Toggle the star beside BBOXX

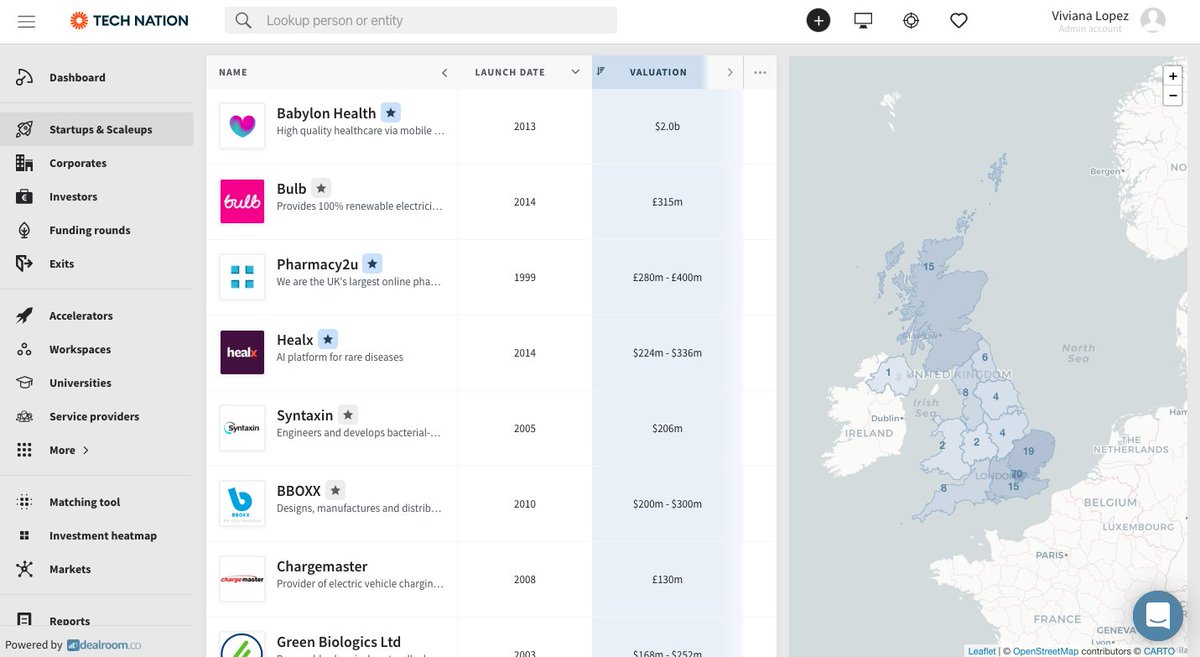pyautogui.click(x=335, y=490)
